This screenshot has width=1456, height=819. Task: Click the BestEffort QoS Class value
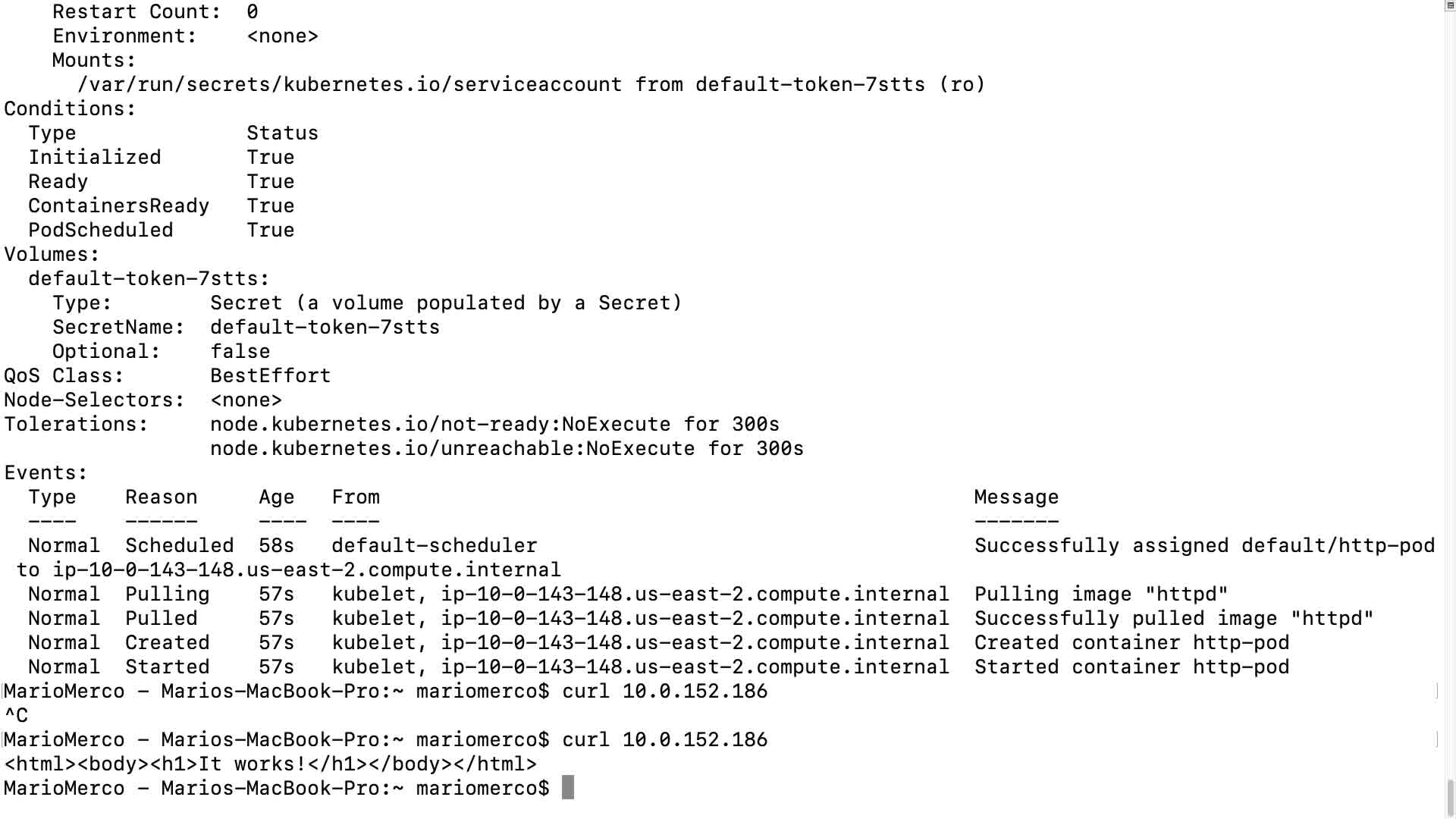pyautogui.click(x=270, y=375)
